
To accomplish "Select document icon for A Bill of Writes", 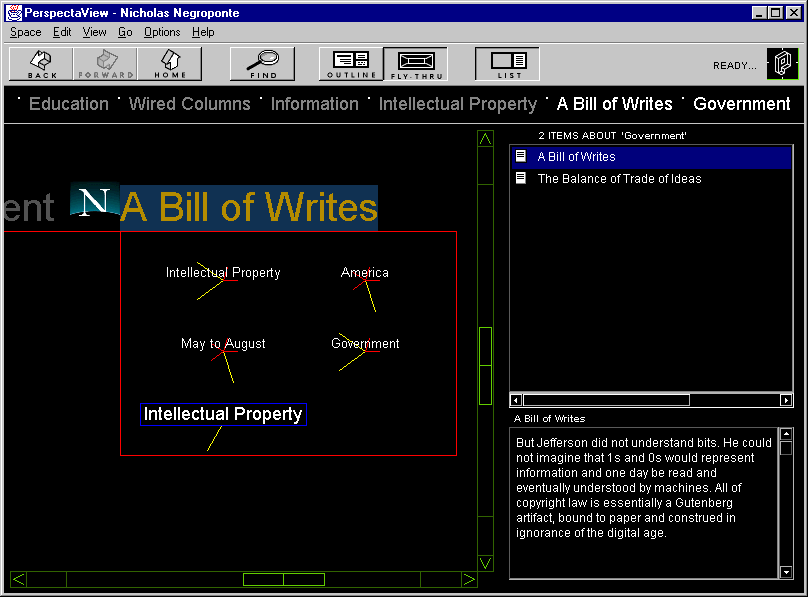I will 520,157.
